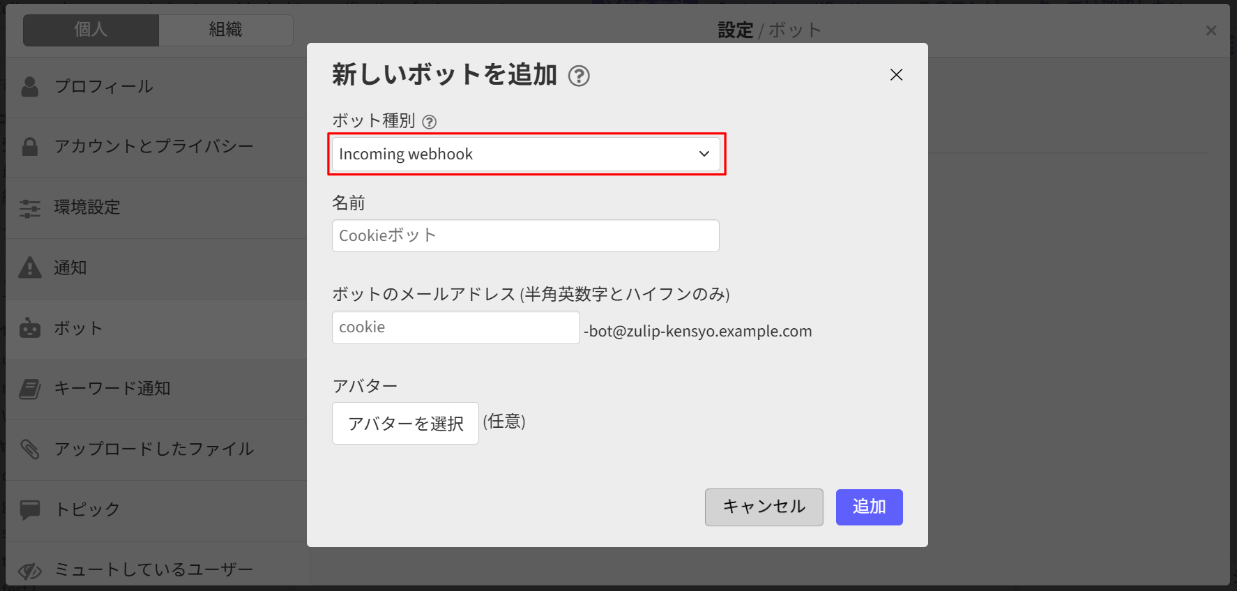Open ミュートしているユーザー in the sidebar
Image resolution: width=1237 pixels, height=591 pixels.
[153, 569]
